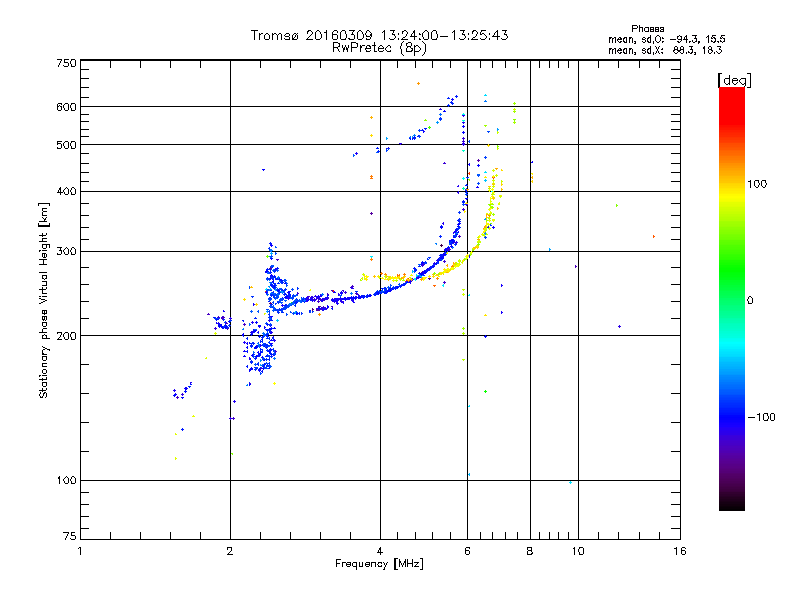Click the x-axis tick label '10'
Viewport: 800px width, 600px height.
pyautogui.click(x=578, y=551)
